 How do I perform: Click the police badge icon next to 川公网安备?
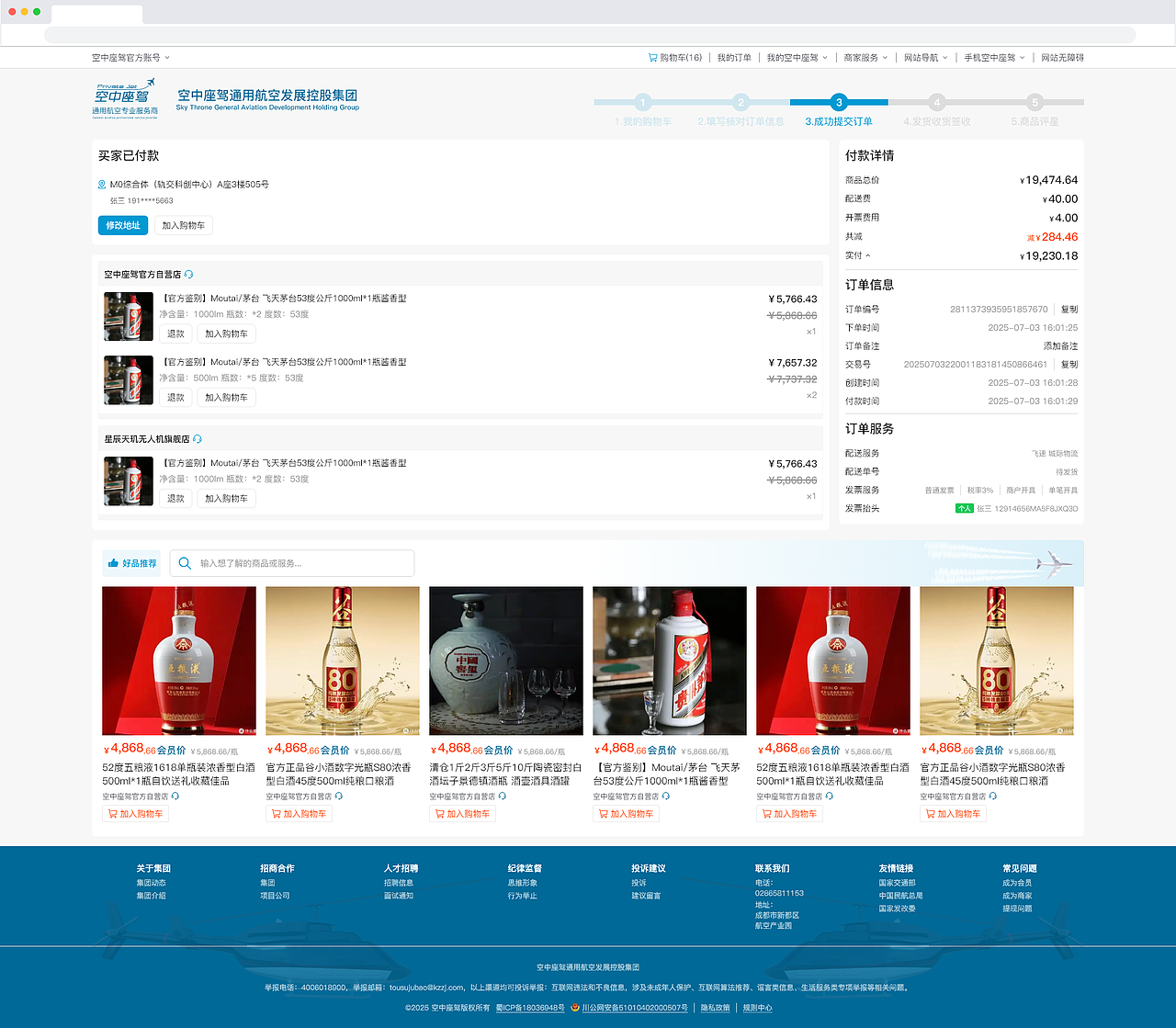pos(575,1008)
